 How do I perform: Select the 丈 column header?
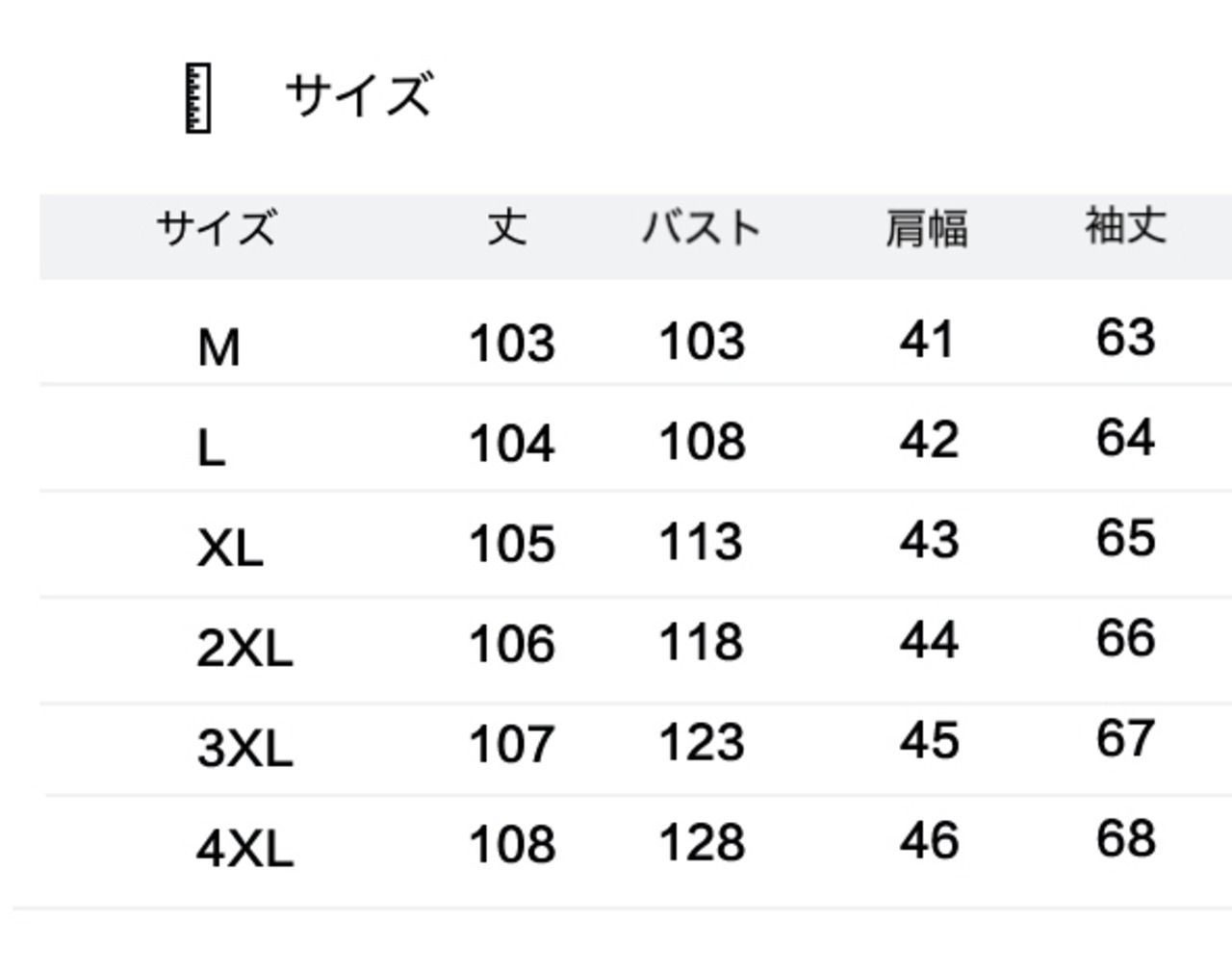(x=507, y=228)
